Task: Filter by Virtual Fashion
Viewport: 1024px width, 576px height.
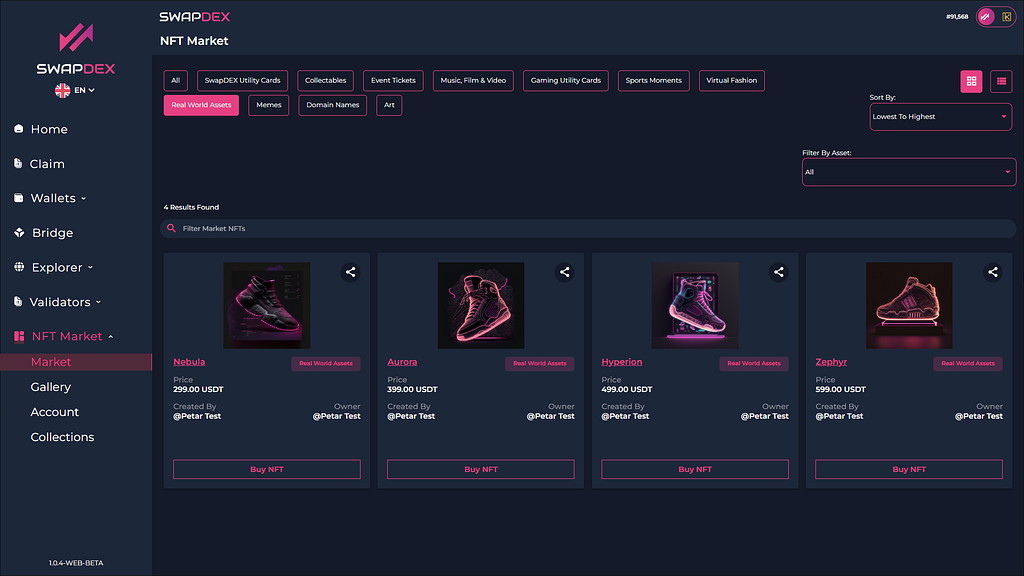Action: [x=731, y=80]
